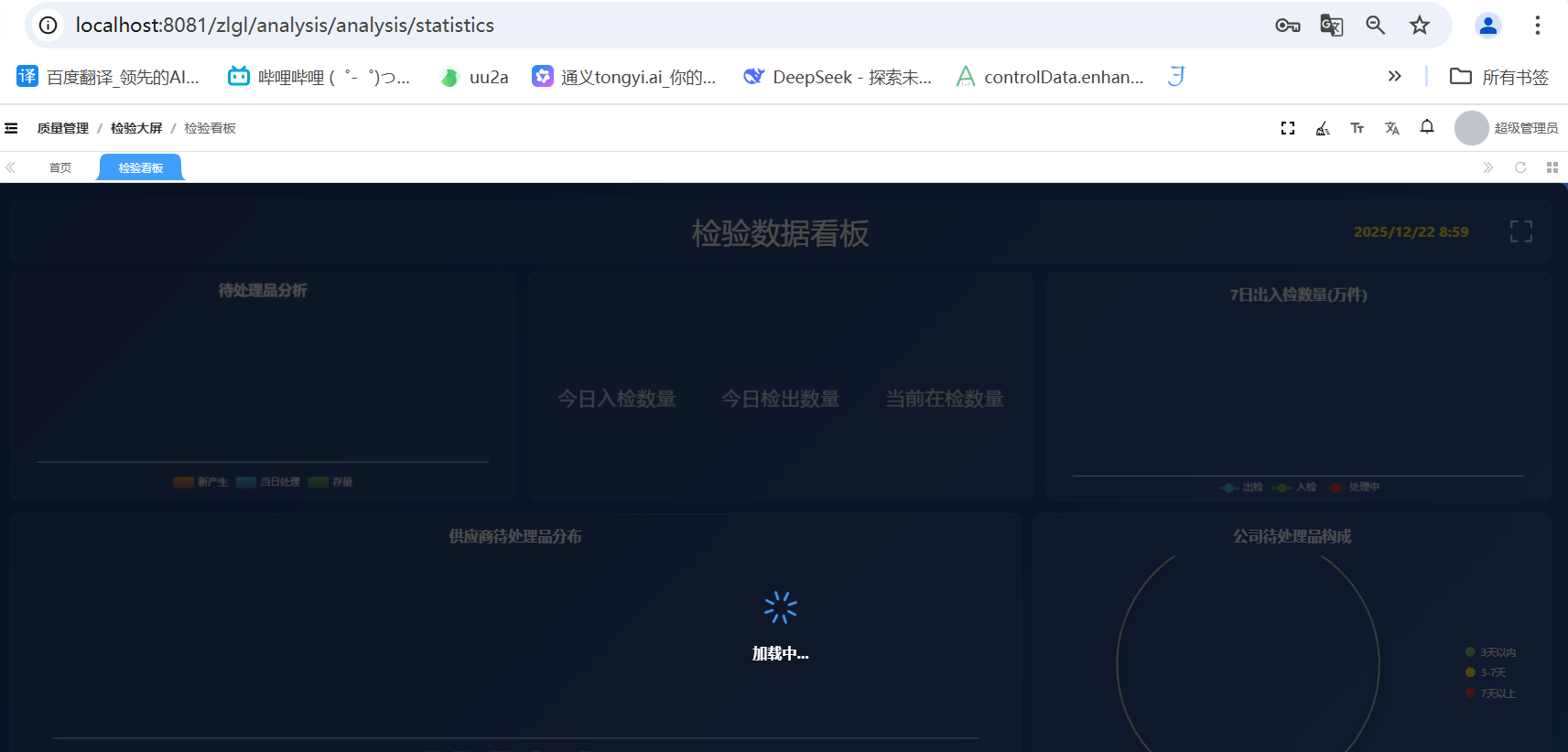Toggle the 新产生 legend series

coord(200,482)
